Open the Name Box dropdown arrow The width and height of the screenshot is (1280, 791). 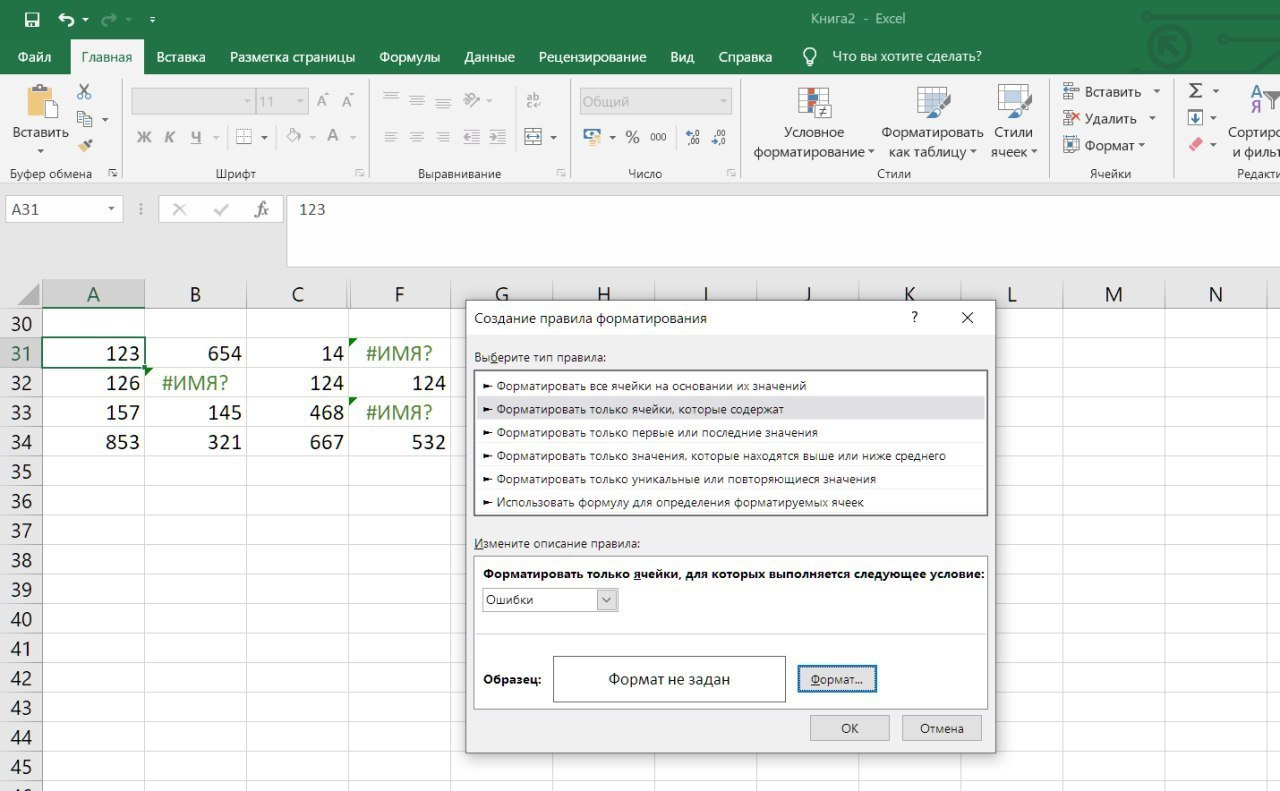tap(111, 210)
